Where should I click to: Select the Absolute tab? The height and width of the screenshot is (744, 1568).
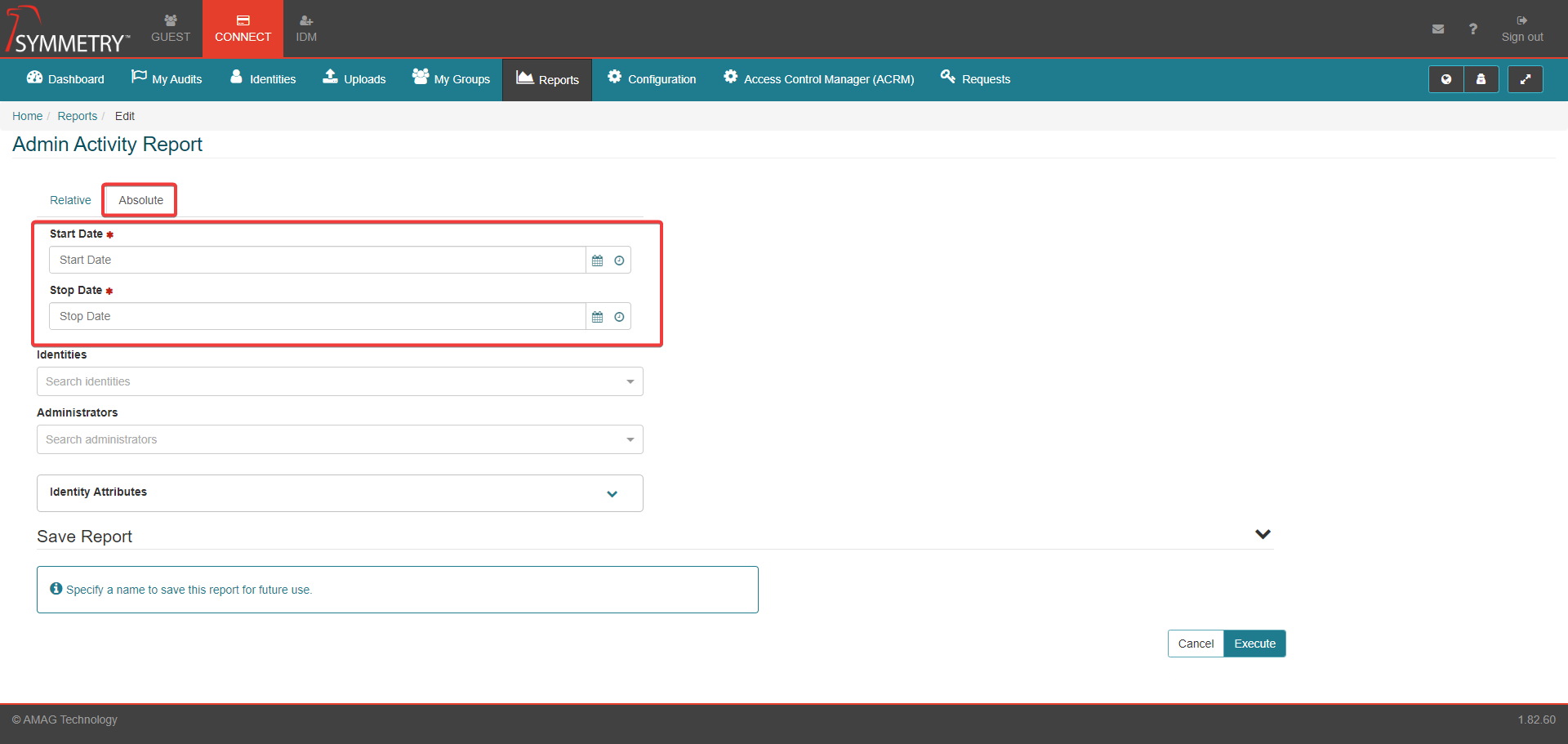click(x=140, y=200)
